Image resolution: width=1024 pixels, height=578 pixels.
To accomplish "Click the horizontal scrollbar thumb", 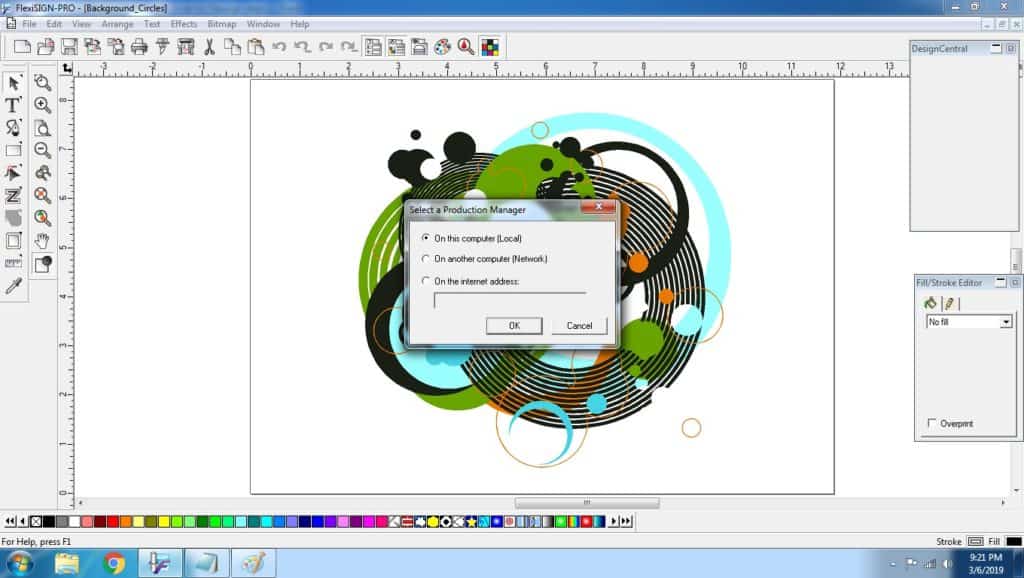I will (x=586, y=502).
